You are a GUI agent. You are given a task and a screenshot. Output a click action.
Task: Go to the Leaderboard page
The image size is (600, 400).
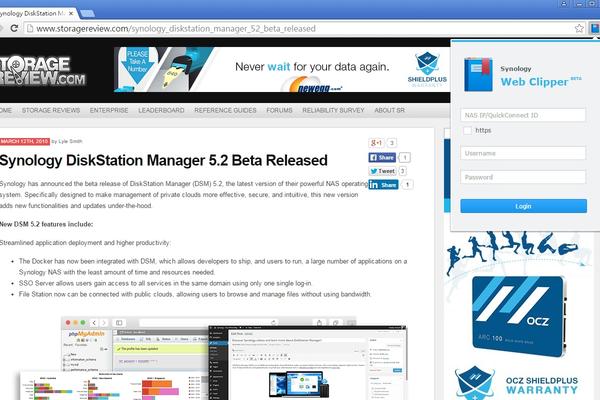pyautogui.click(x=161, y=110)
